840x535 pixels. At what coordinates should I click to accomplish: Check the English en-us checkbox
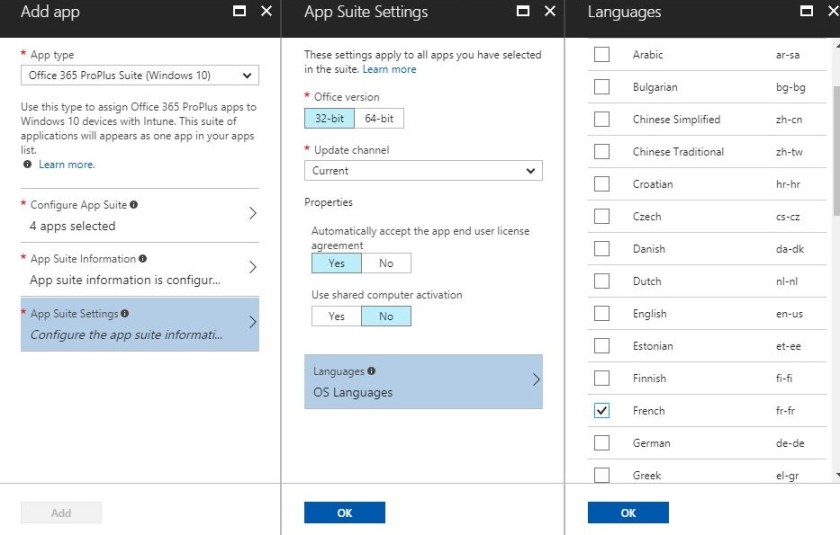[x=602, y=313]
